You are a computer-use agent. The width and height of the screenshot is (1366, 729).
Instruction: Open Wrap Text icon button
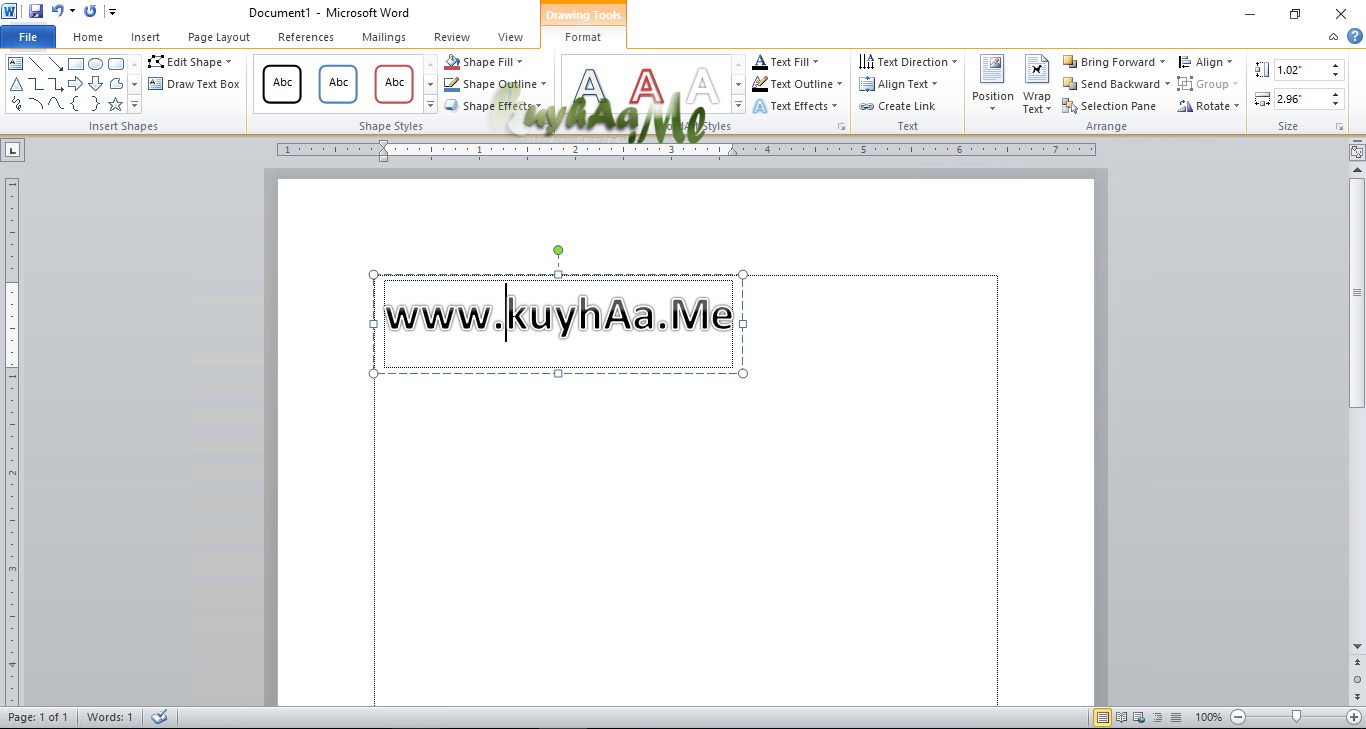(x=1037, y=84)
